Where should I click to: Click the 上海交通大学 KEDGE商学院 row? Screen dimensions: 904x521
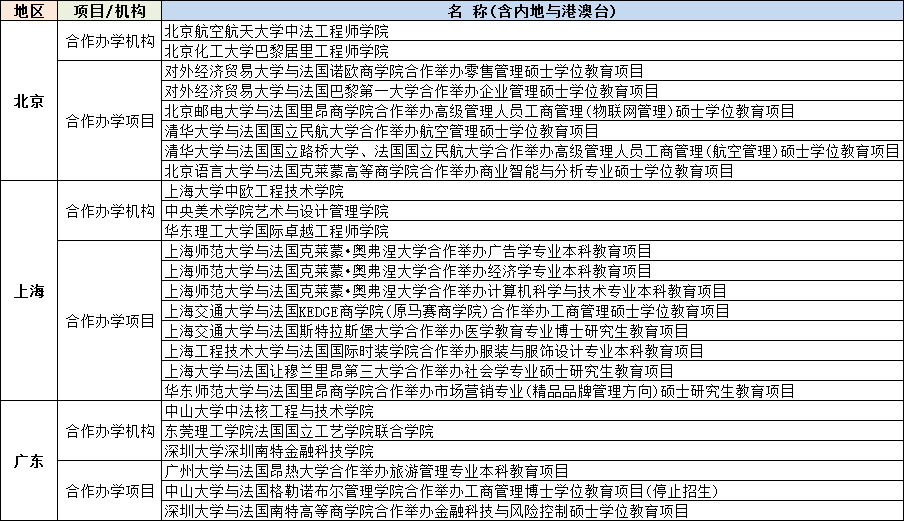pos(532,311)
